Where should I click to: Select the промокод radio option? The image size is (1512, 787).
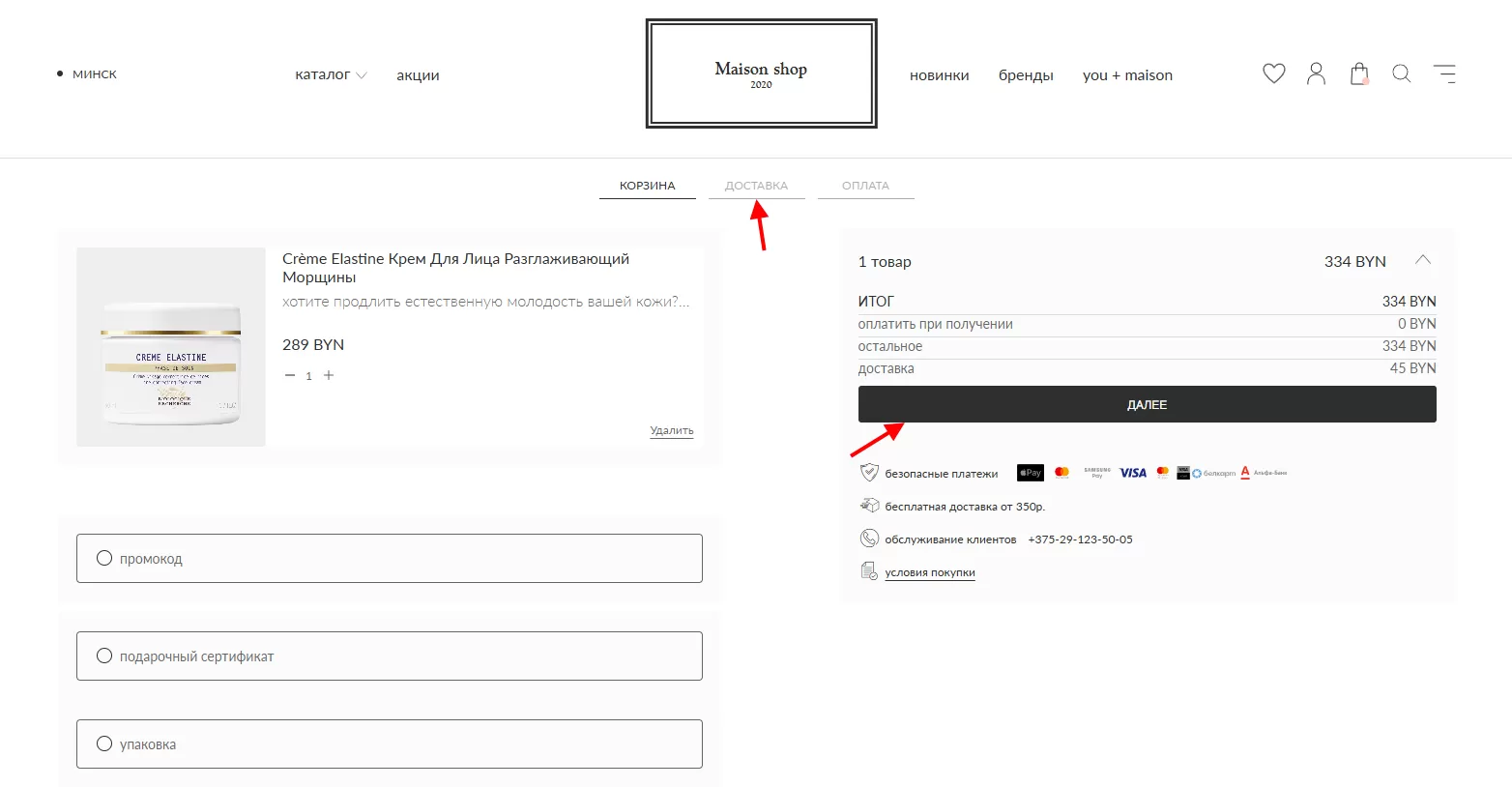(x=104, y=558)
